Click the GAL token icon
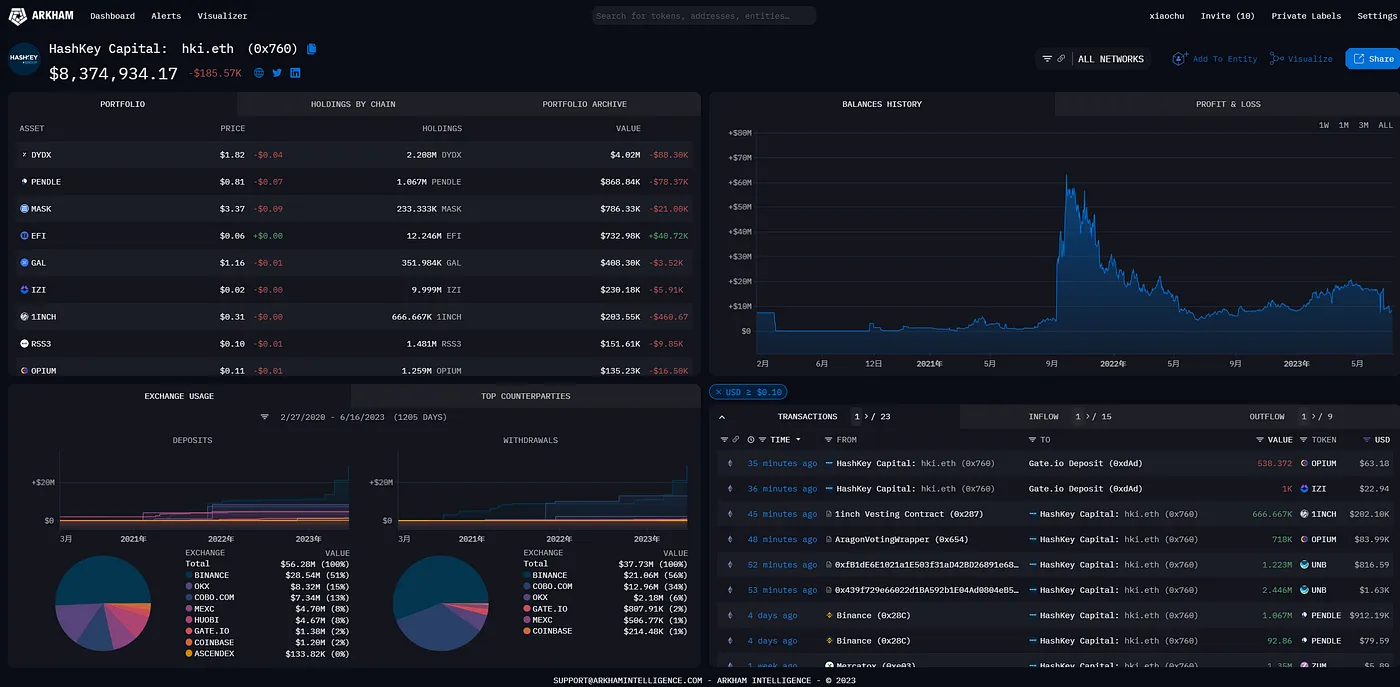Image resolution: width=1400 pixels, height=687 pixels. (x=24, y=263)
